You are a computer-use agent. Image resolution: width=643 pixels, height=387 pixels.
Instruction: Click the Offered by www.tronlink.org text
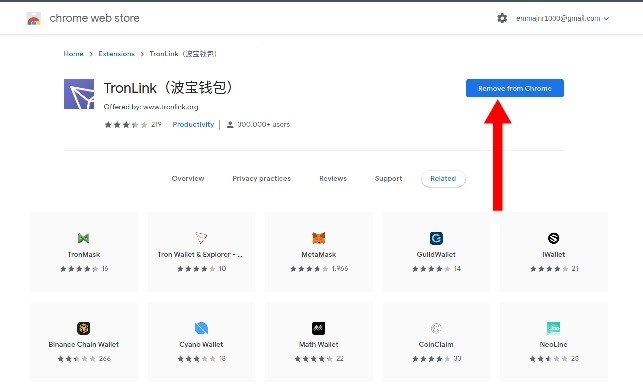(151, 107)
